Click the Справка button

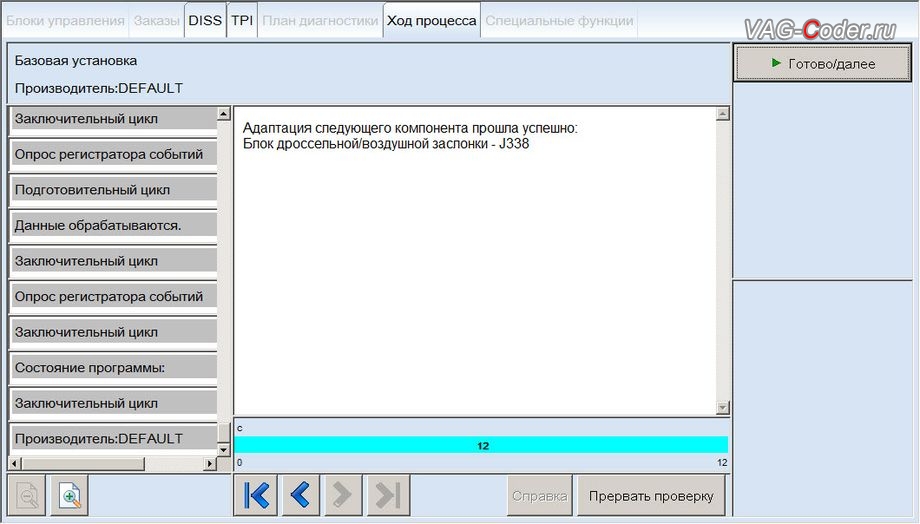click(539, 496)
